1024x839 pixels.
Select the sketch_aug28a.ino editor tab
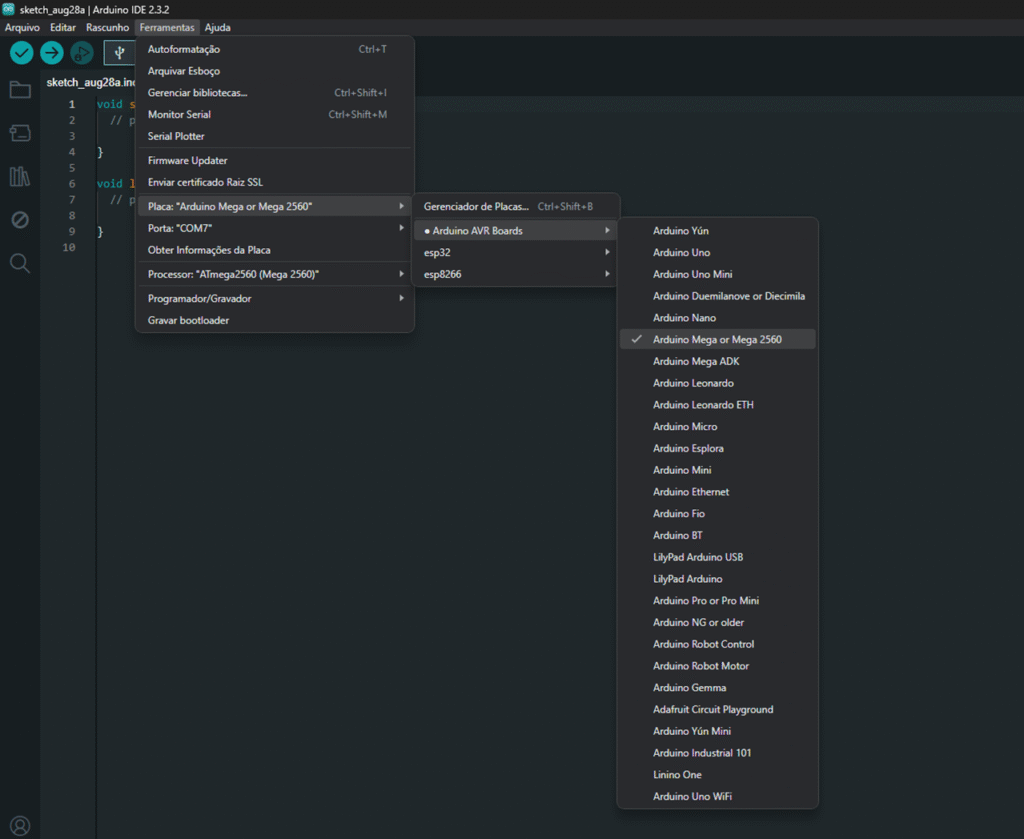point(90,82)
